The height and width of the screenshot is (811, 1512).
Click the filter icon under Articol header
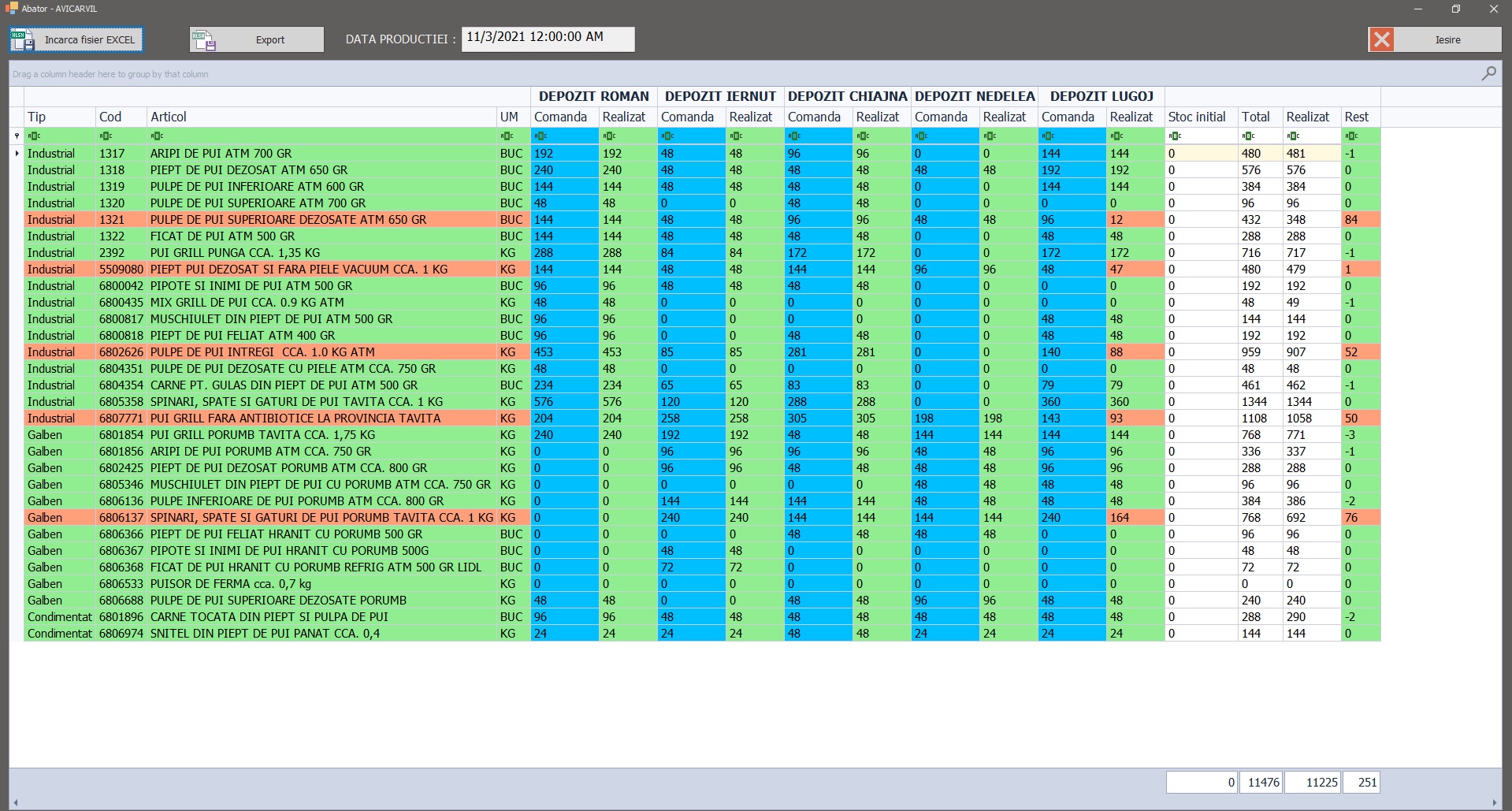157,136
